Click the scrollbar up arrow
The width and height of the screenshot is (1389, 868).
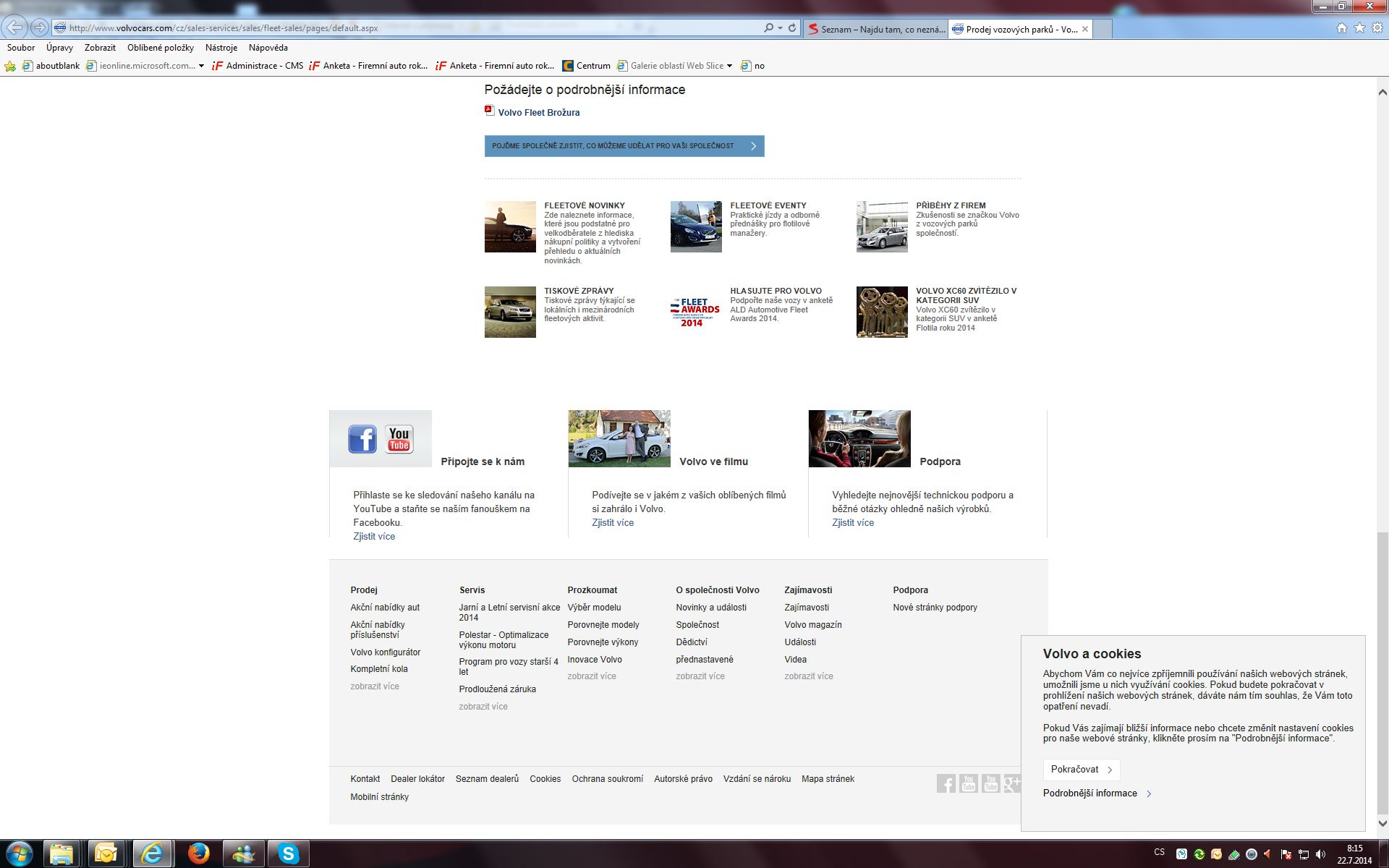pos(1382,92)
